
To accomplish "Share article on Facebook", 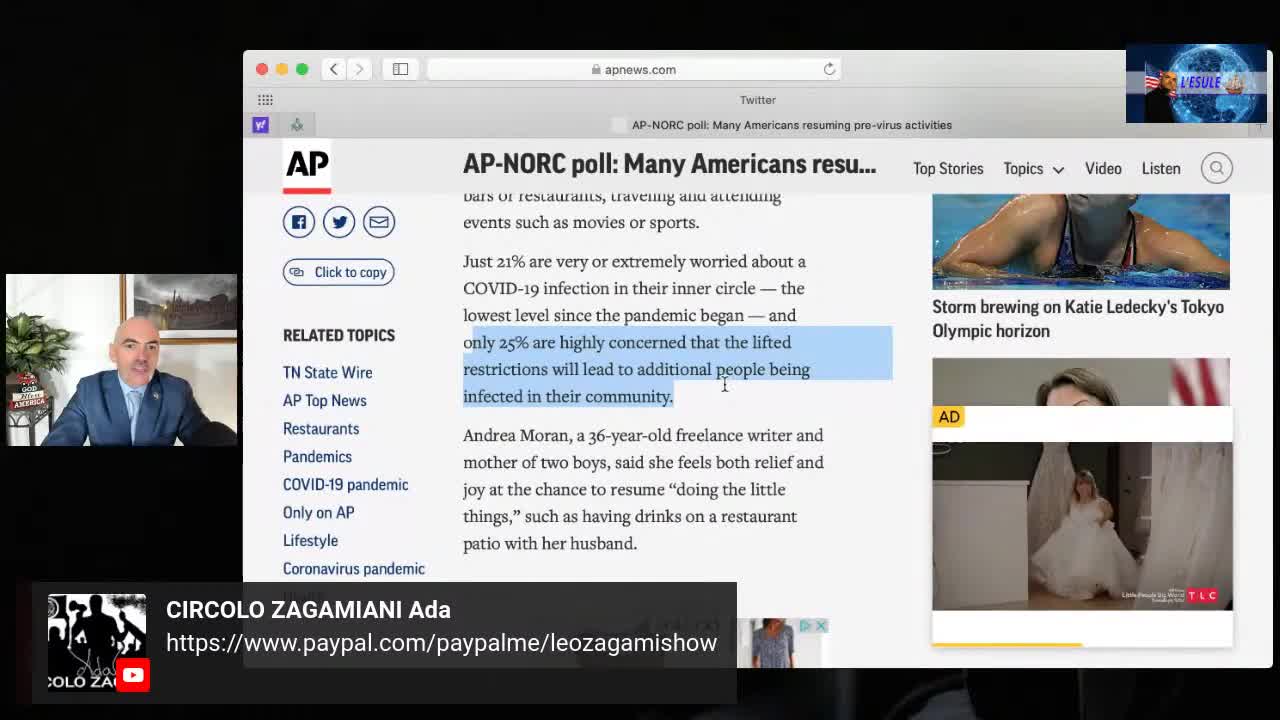I will pos(298,222).
